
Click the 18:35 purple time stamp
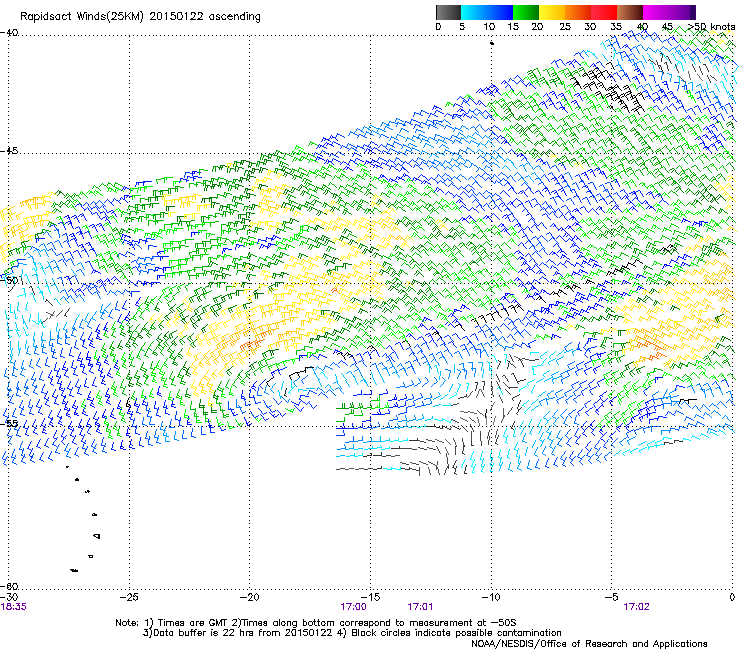[x=14, y=607]
